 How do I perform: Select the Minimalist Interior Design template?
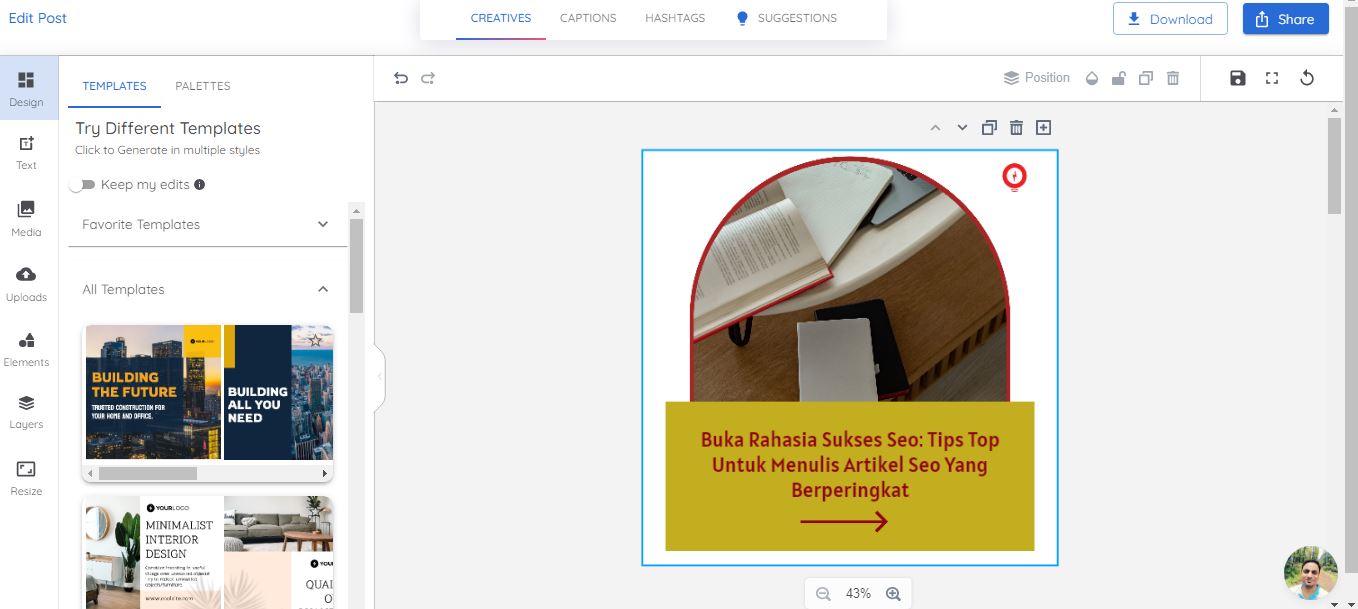click(x=154, y=552)
